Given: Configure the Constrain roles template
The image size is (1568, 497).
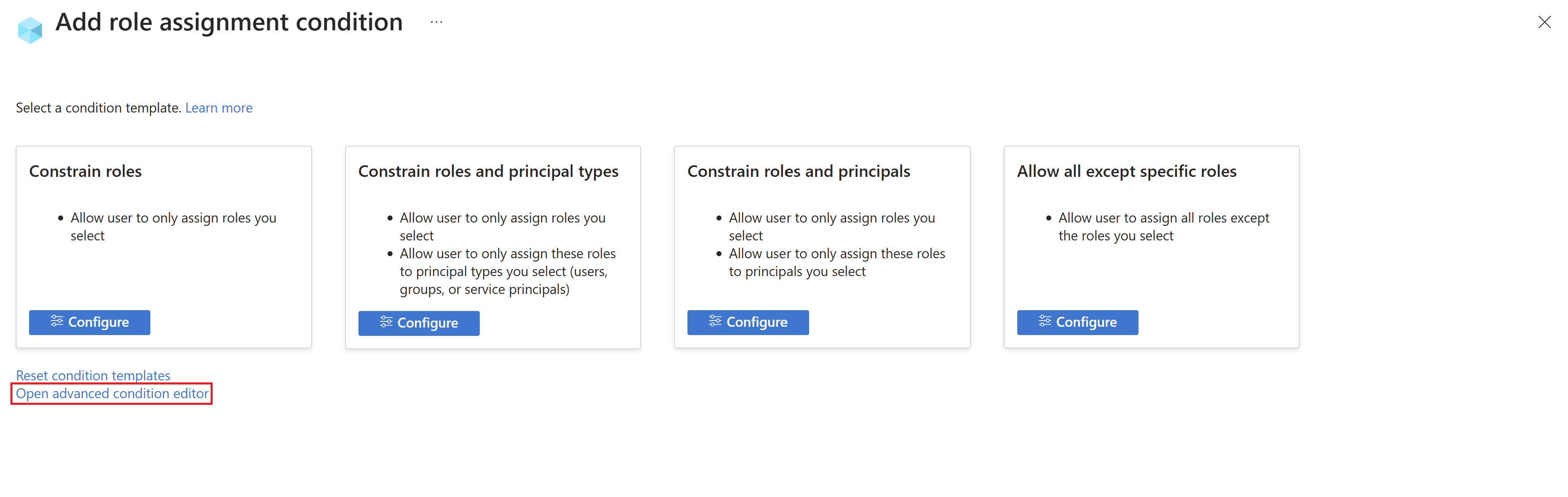Looking at the screenshot, I should tap(89, 323).
